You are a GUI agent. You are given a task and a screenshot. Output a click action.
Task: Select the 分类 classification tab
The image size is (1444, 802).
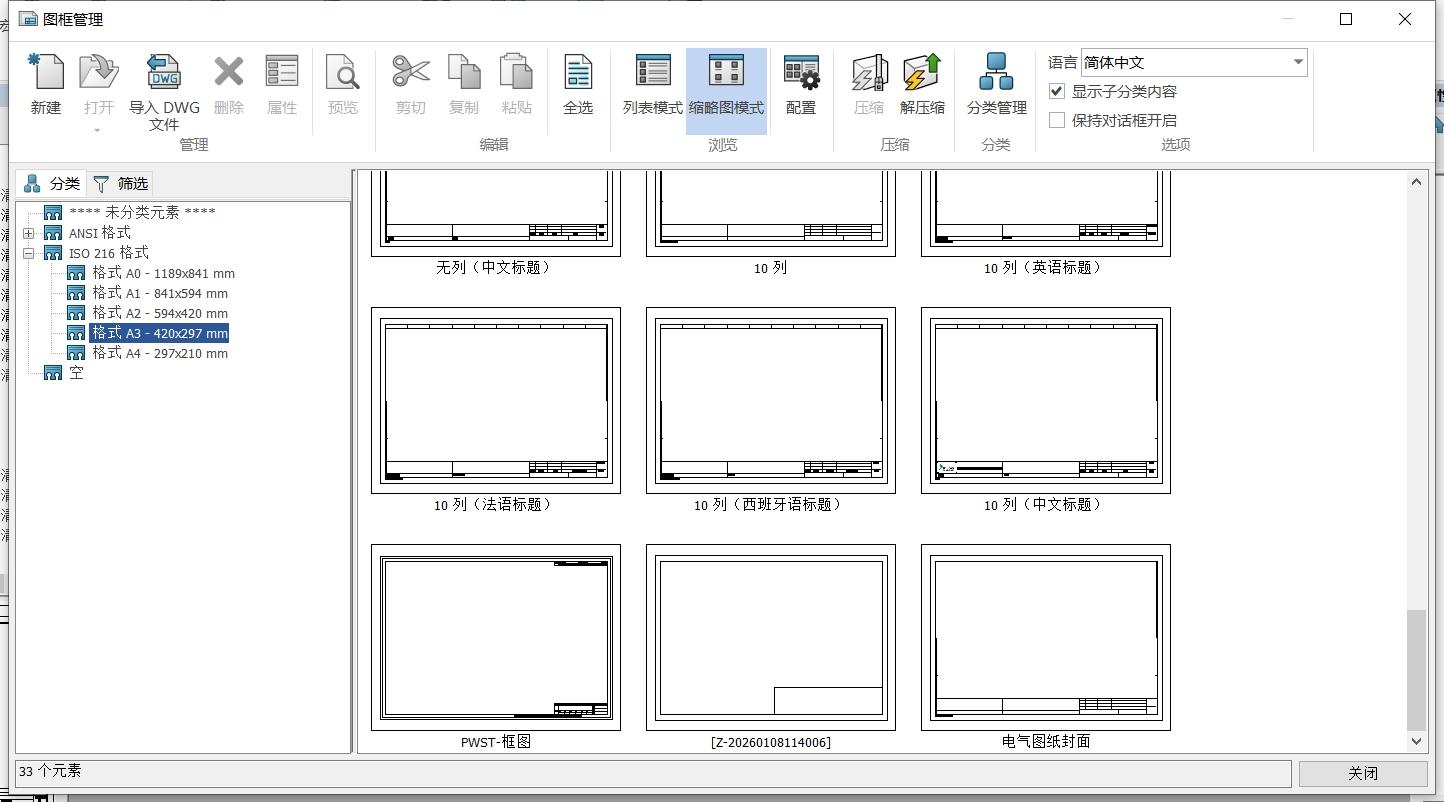(x=52, y=184)
